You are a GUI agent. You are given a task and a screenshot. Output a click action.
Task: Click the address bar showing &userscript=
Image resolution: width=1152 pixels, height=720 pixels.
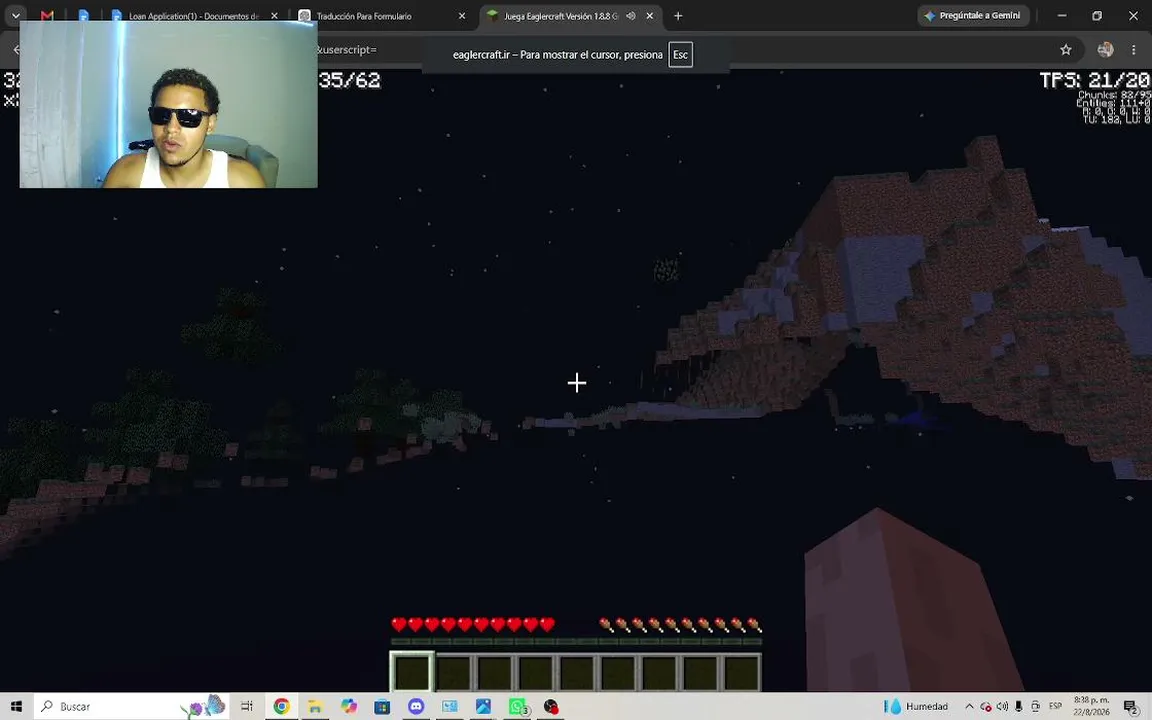[346, 50]
